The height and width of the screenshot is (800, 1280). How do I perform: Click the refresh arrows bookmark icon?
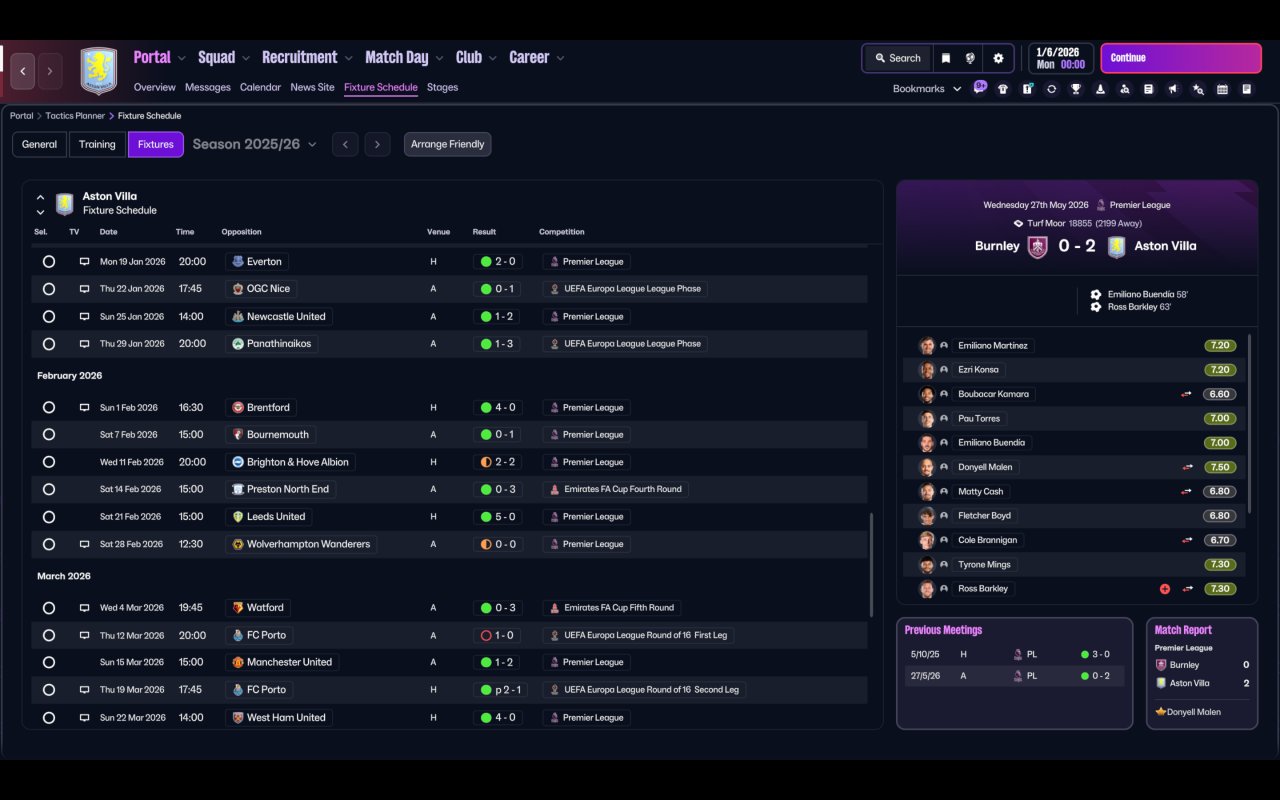(x=1051, y=89)
